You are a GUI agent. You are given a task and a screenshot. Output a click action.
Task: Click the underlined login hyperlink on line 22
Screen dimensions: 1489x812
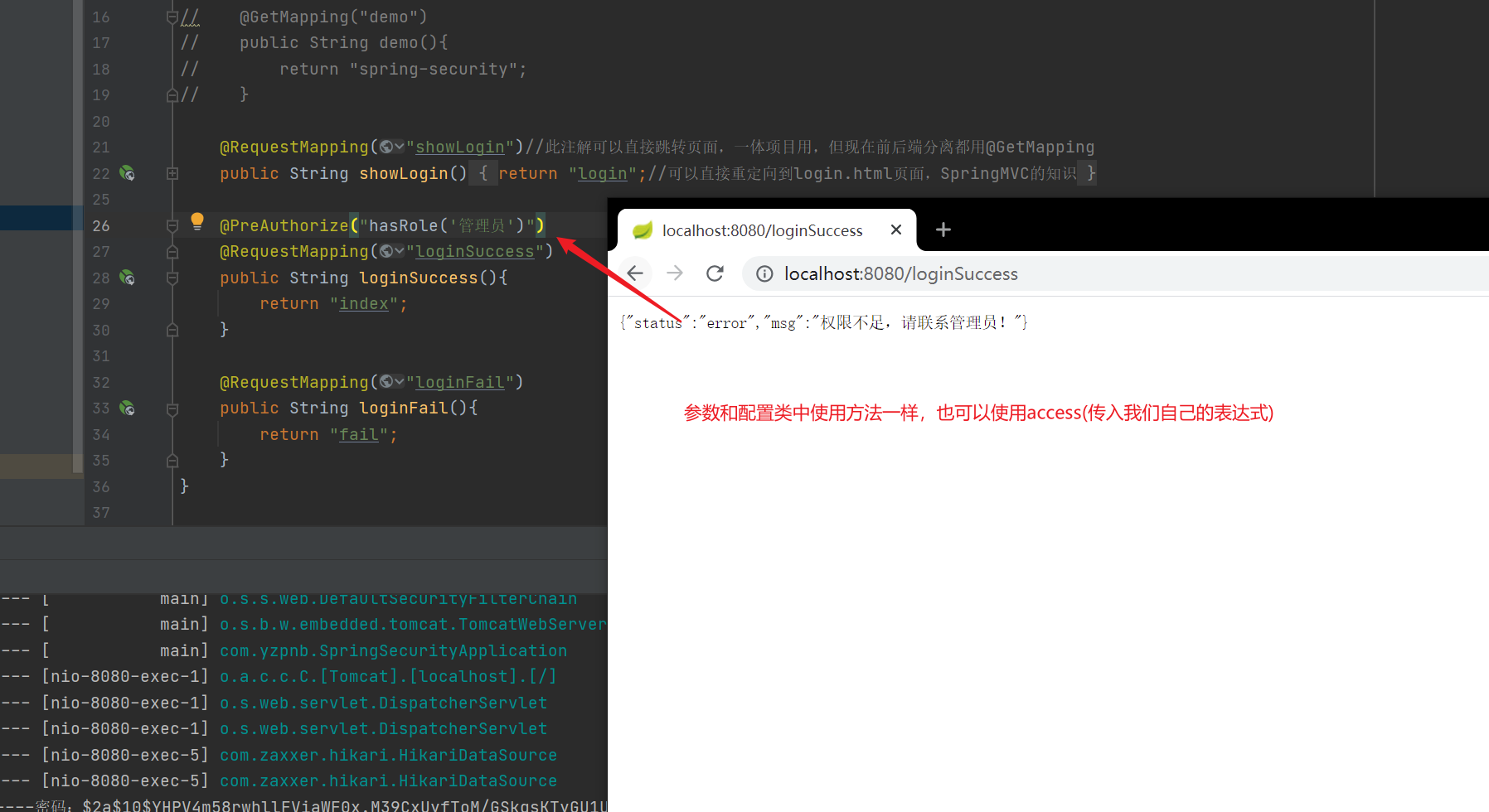tap(602, 173)
